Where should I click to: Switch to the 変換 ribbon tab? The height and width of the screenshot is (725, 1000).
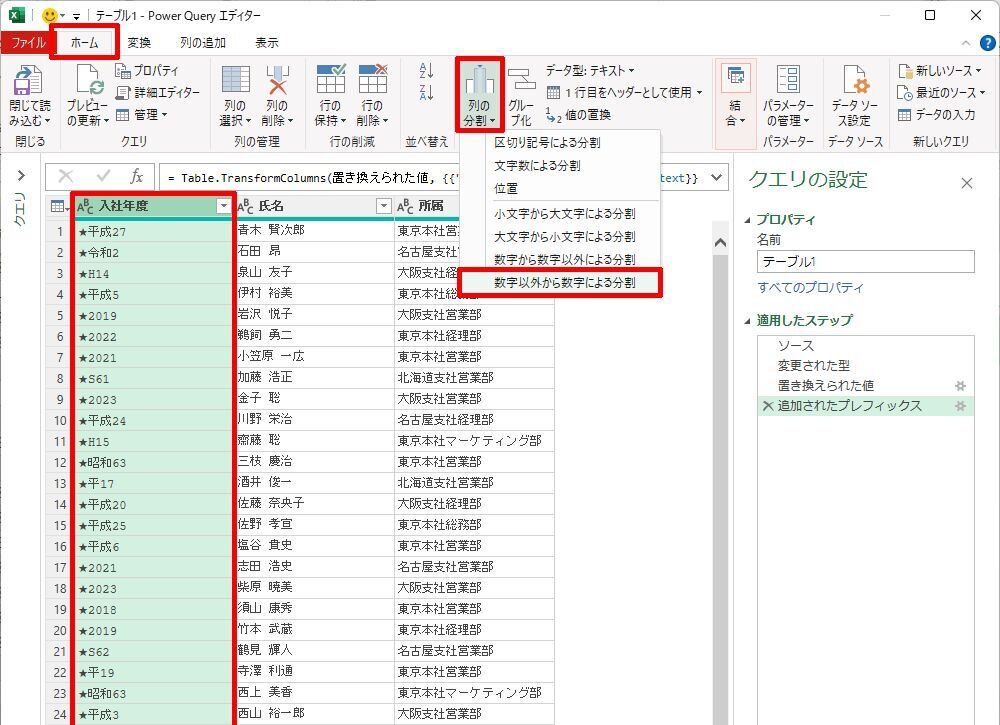(x=139, y=43)
